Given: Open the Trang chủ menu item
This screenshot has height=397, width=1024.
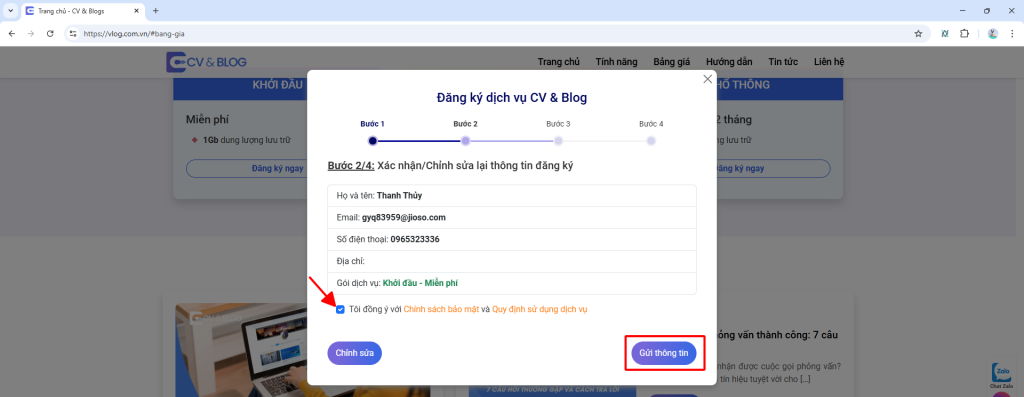Looking at the screenshot, I should point(558,62).
